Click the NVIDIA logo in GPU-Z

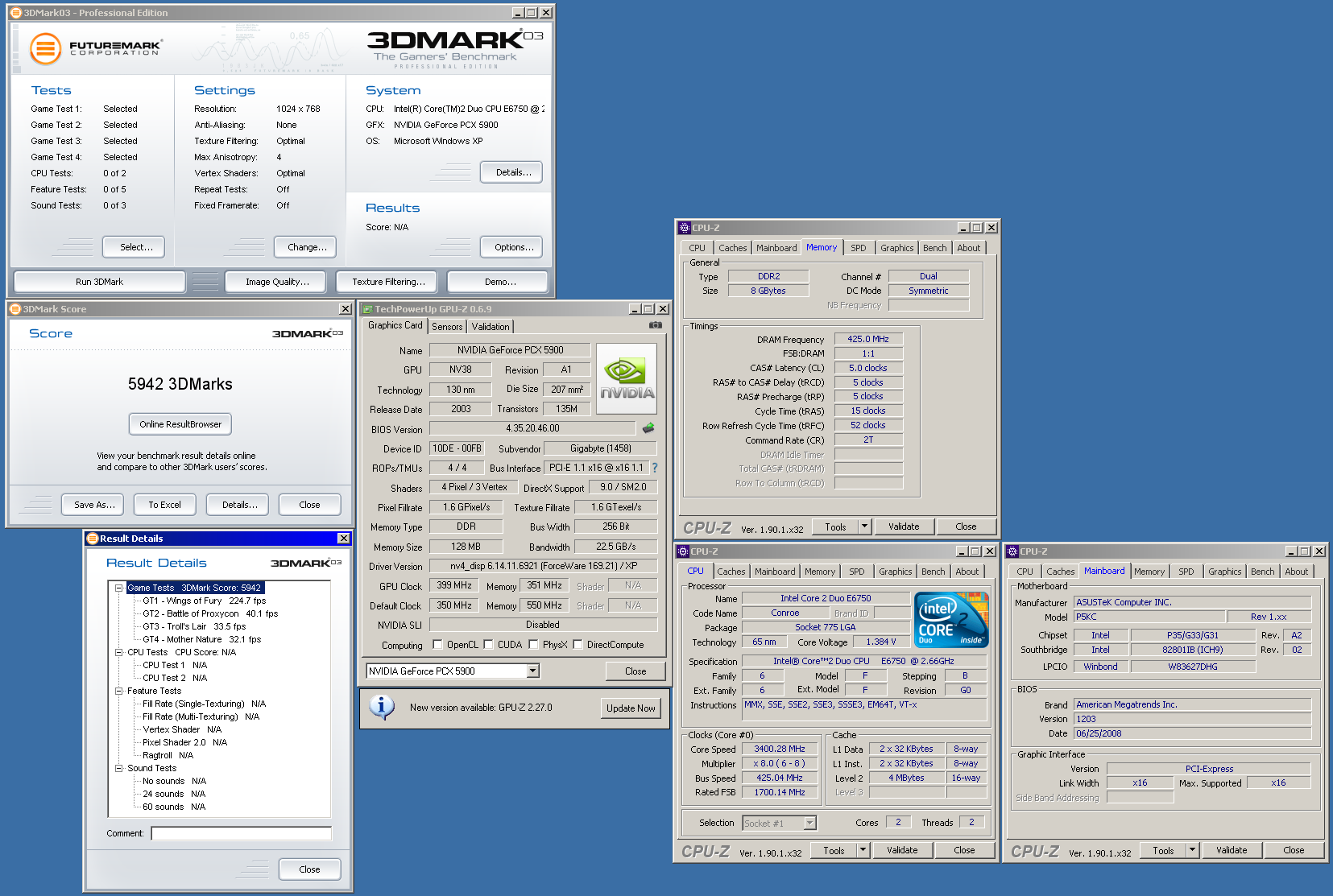[x=627, y=379]
